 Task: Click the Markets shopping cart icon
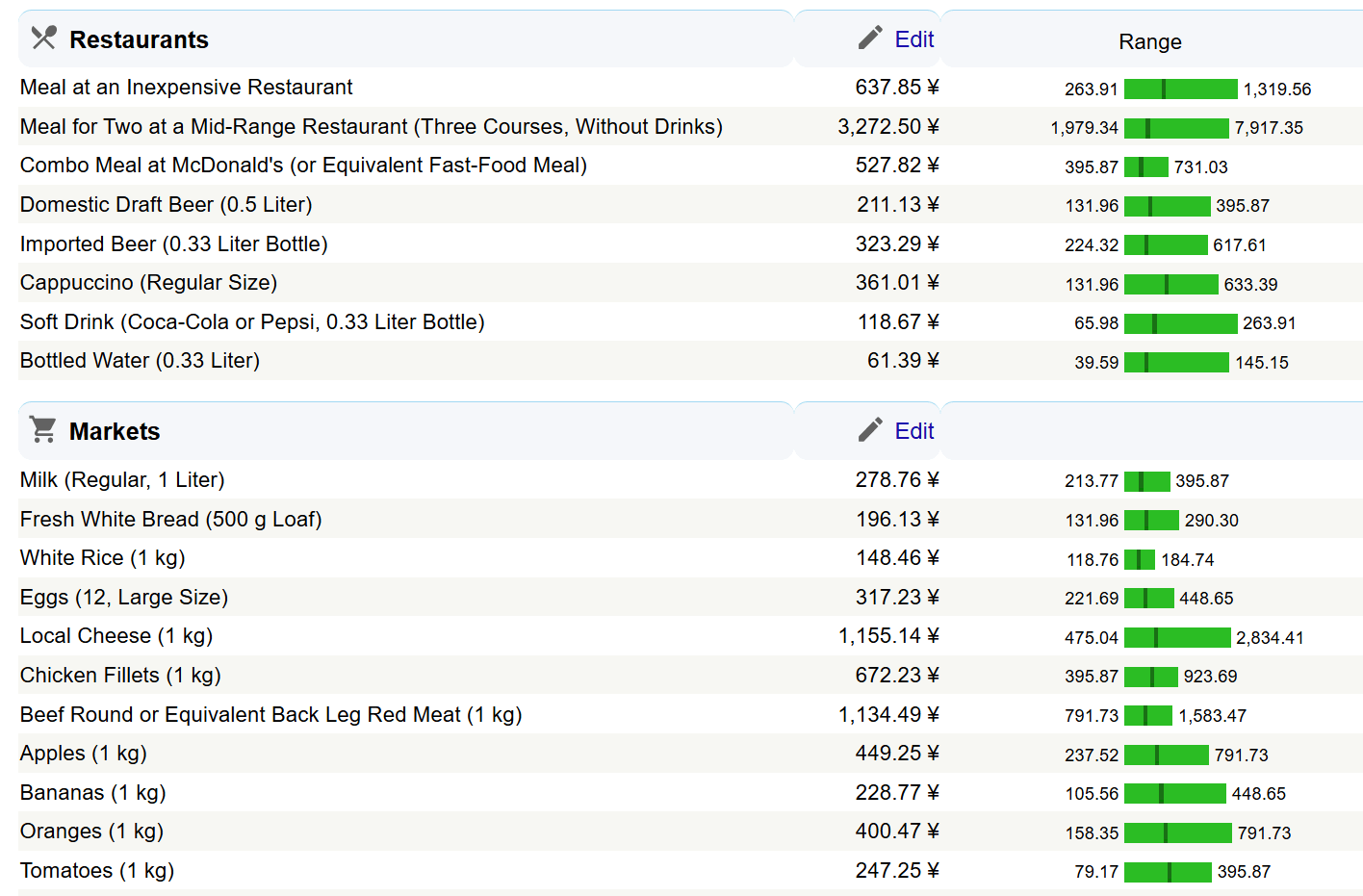click(x=43, y=429)
